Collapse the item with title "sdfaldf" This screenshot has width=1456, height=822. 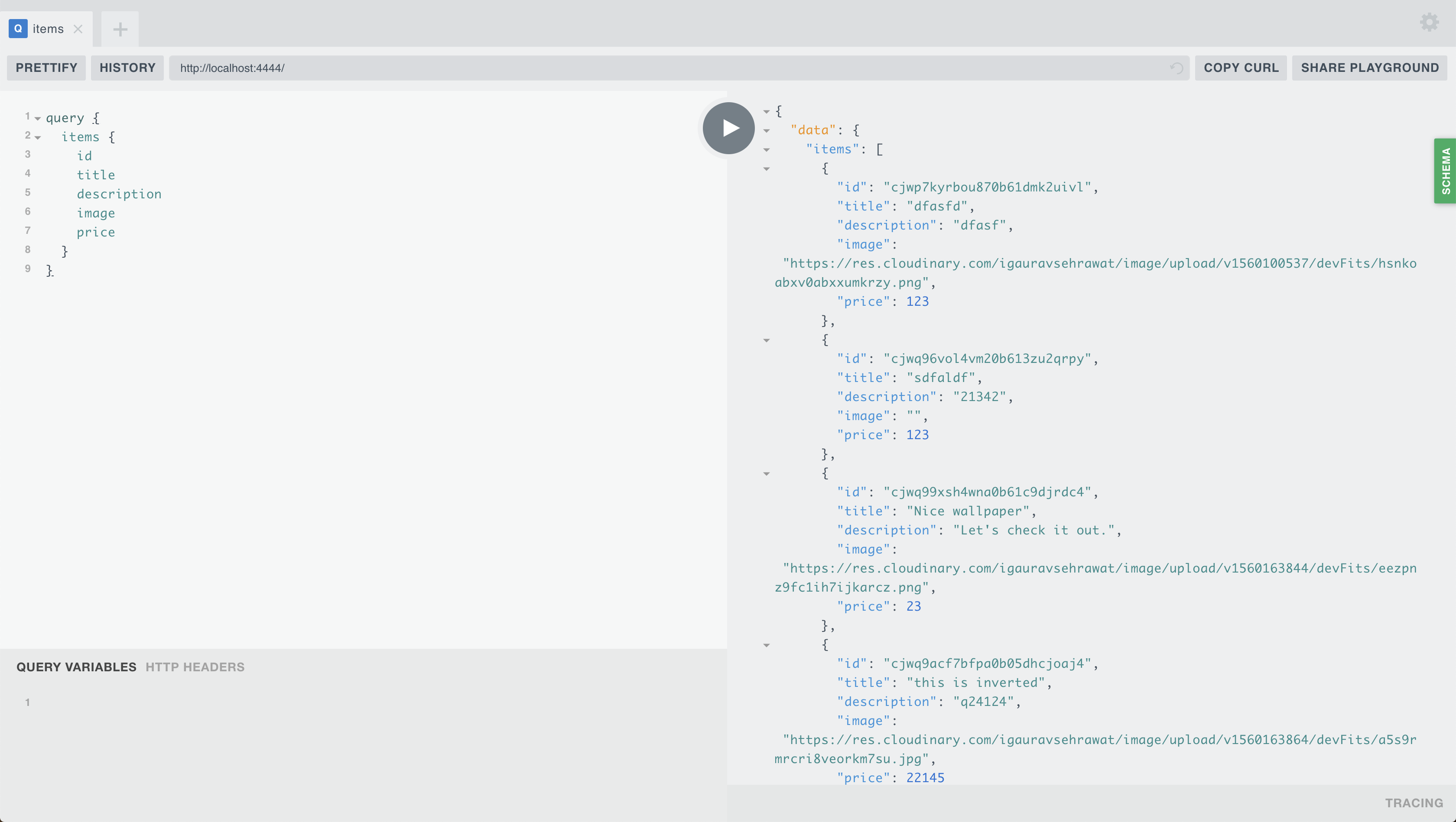(767, 341)
